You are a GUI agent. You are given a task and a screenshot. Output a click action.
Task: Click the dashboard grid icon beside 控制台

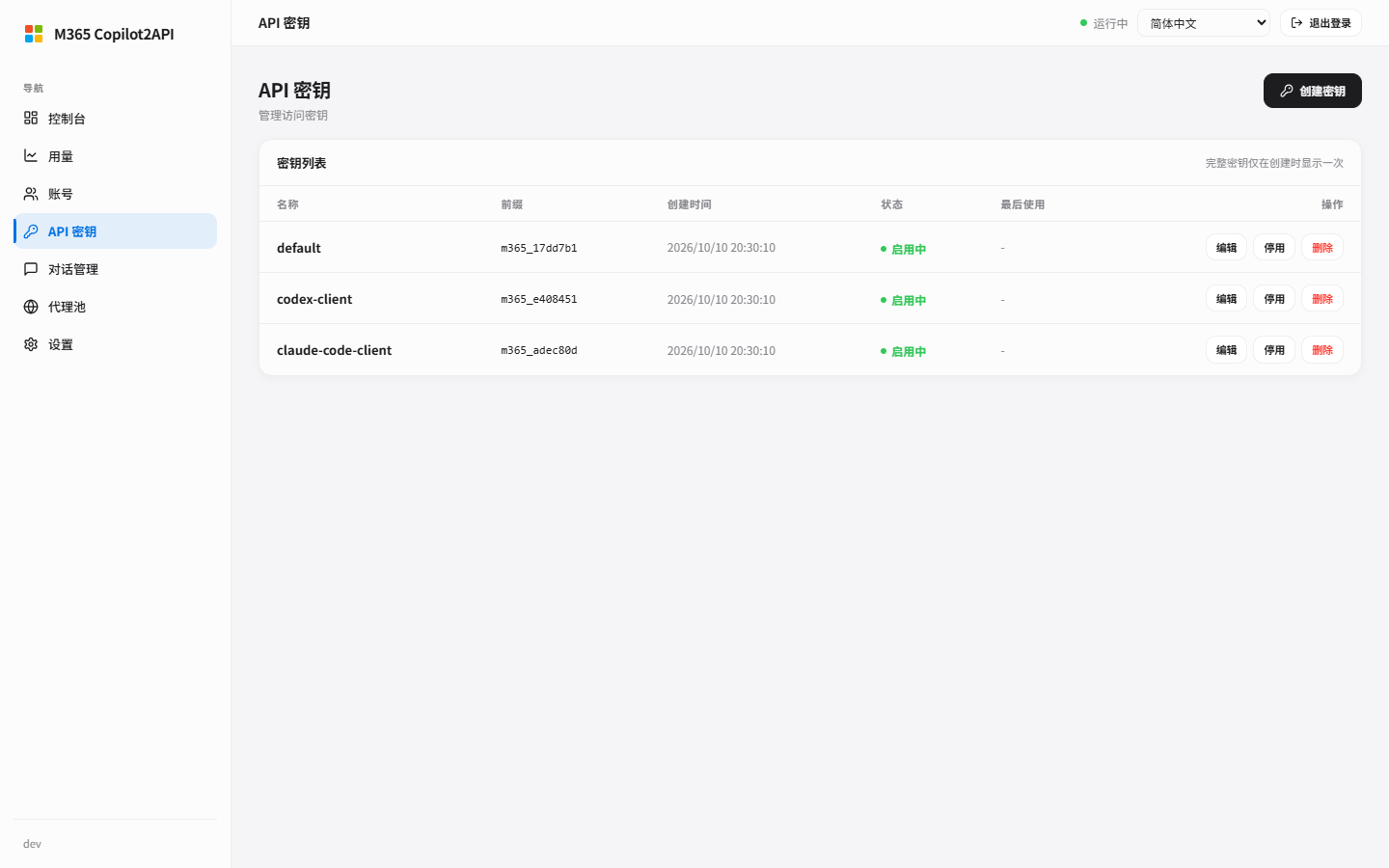coord(31,118)
